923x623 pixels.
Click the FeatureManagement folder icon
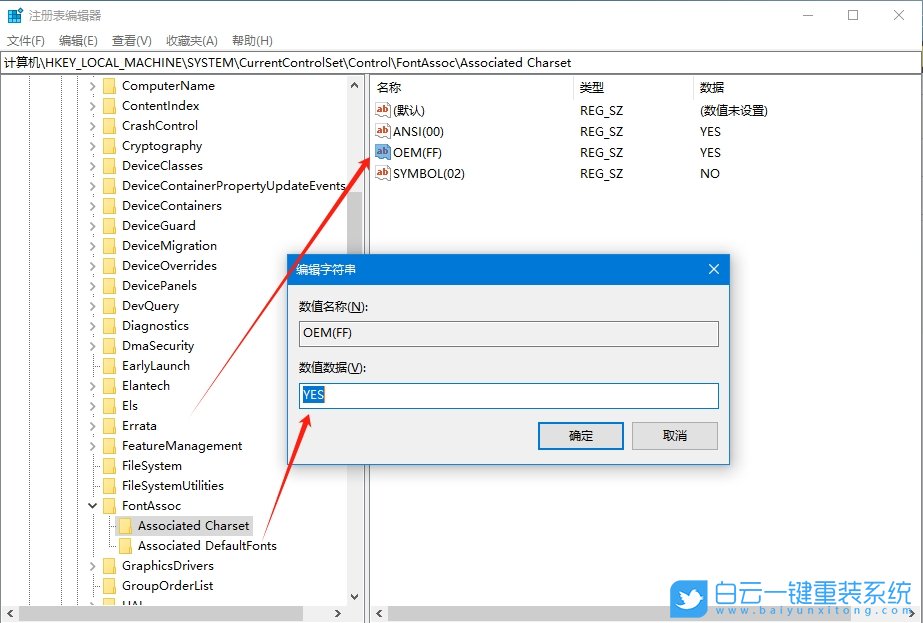[111, 445]
